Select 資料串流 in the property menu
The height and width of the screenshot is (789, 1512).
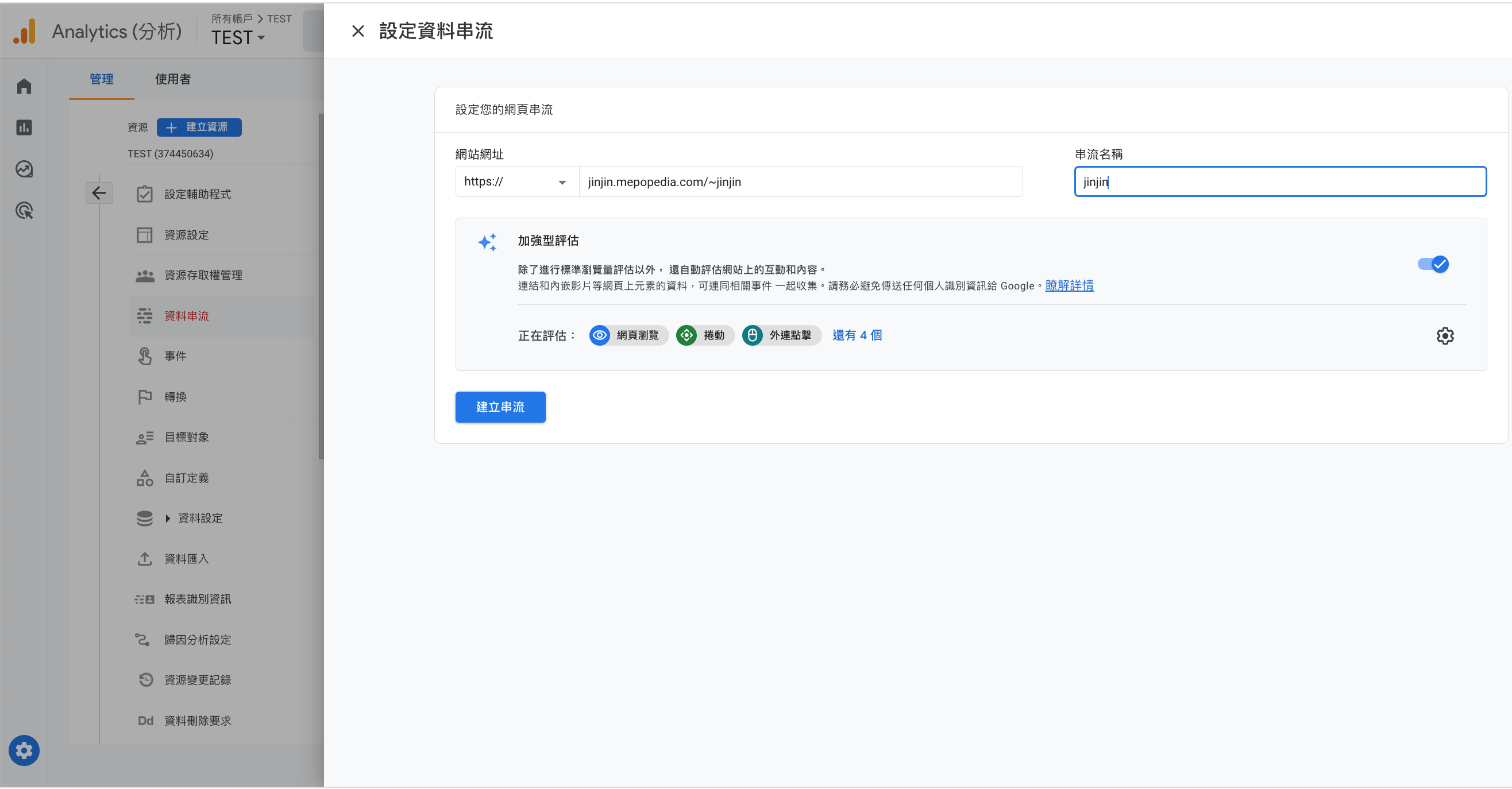[186, 316]
